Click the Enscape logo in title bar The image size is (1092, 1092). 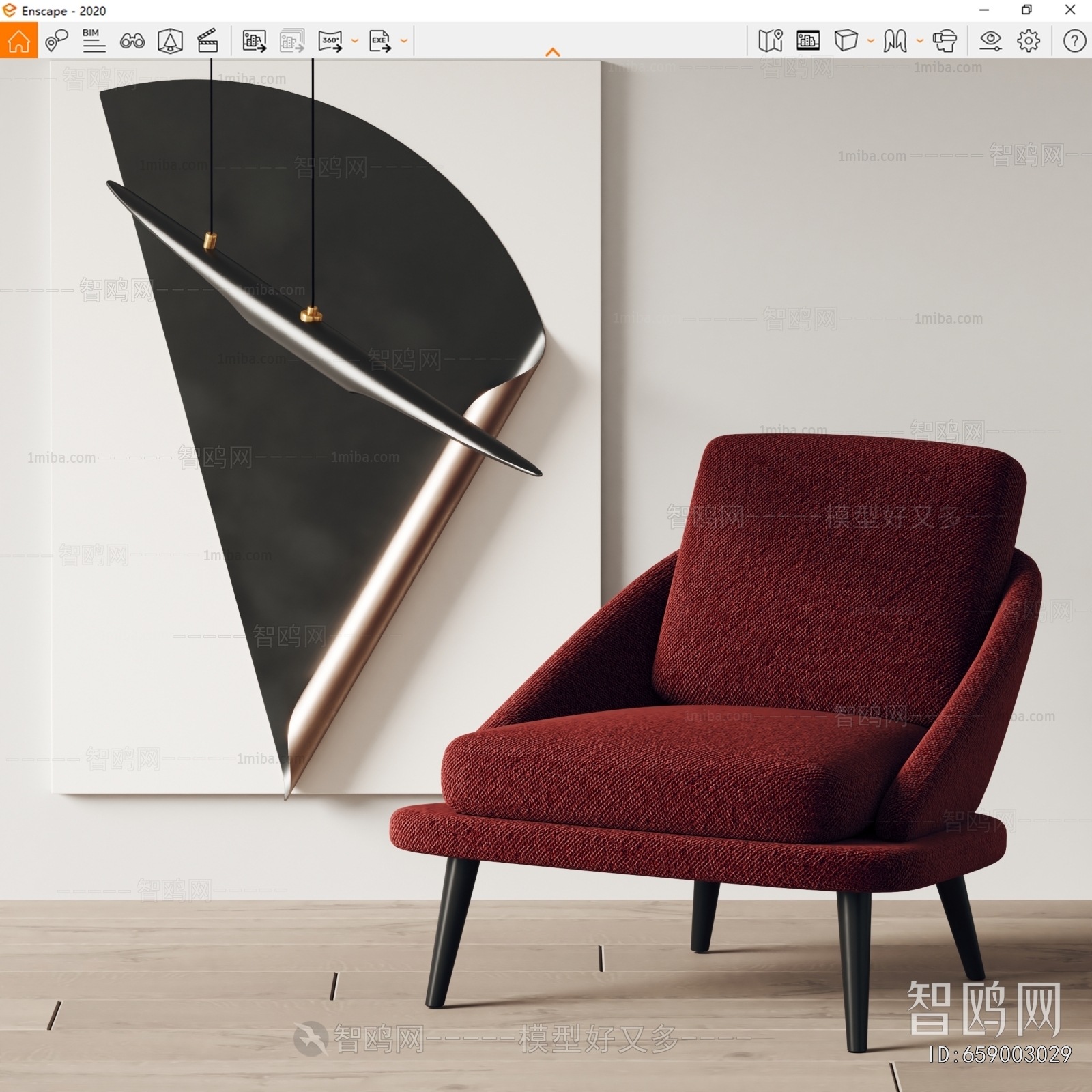[10, 10]
